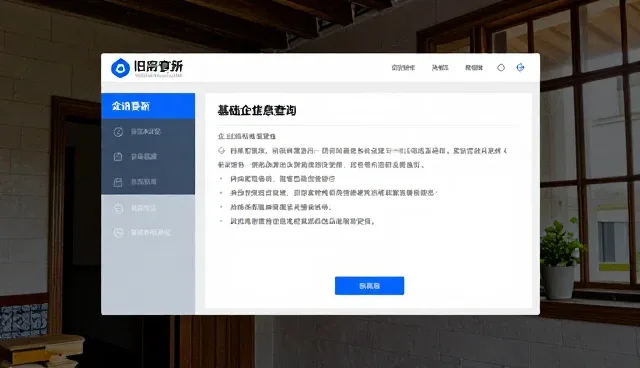
Task: Click the blue exit arrow icon in header
Action: 520,67
